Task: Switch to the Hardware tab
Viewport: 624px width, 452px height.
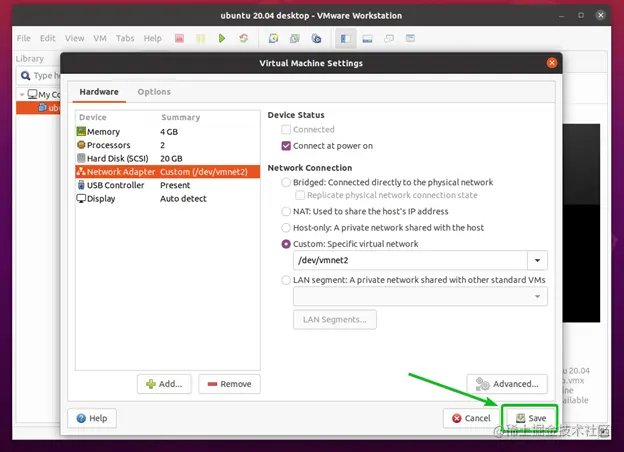Action: [x=99, y=92]
